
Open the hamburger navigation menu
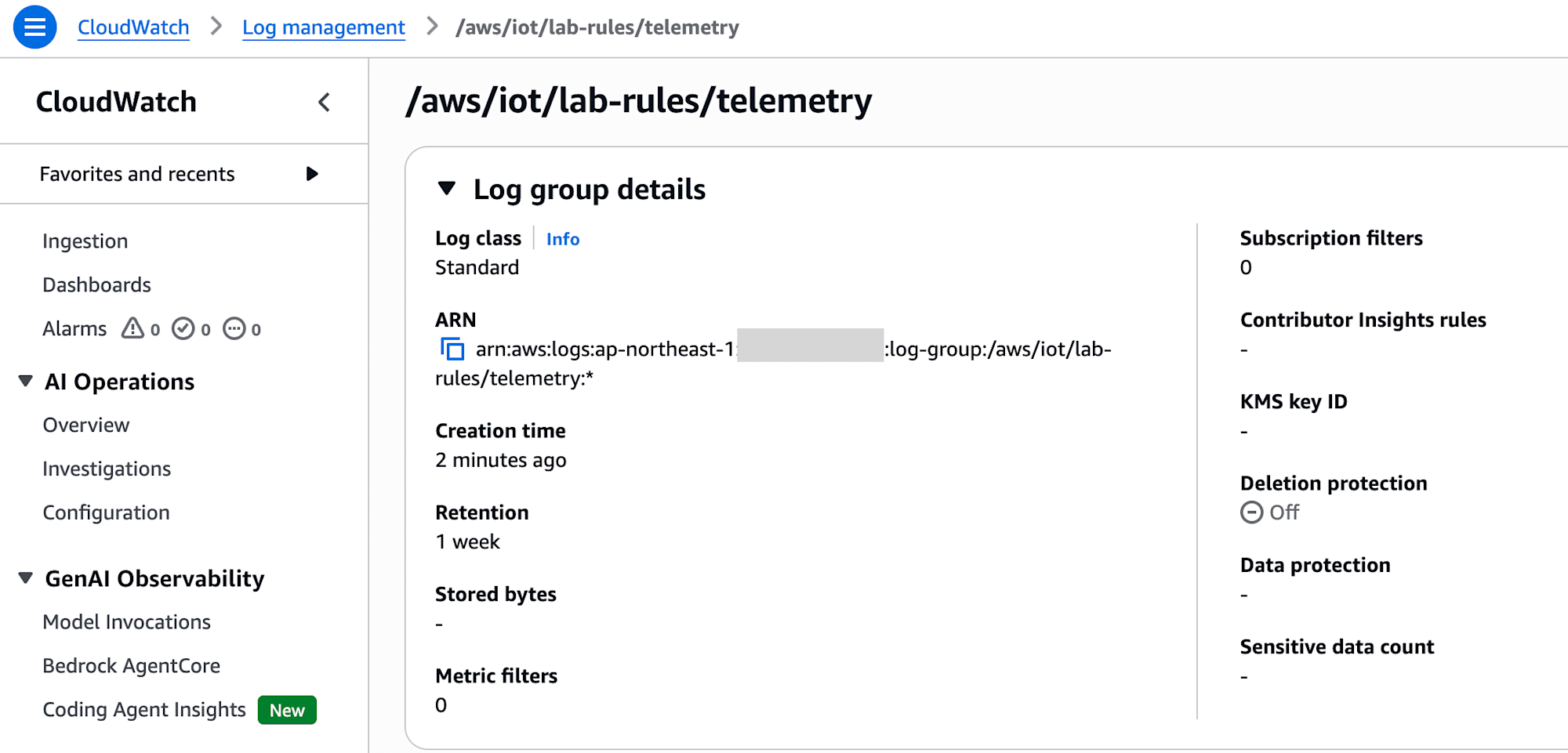tap(35, 27)
